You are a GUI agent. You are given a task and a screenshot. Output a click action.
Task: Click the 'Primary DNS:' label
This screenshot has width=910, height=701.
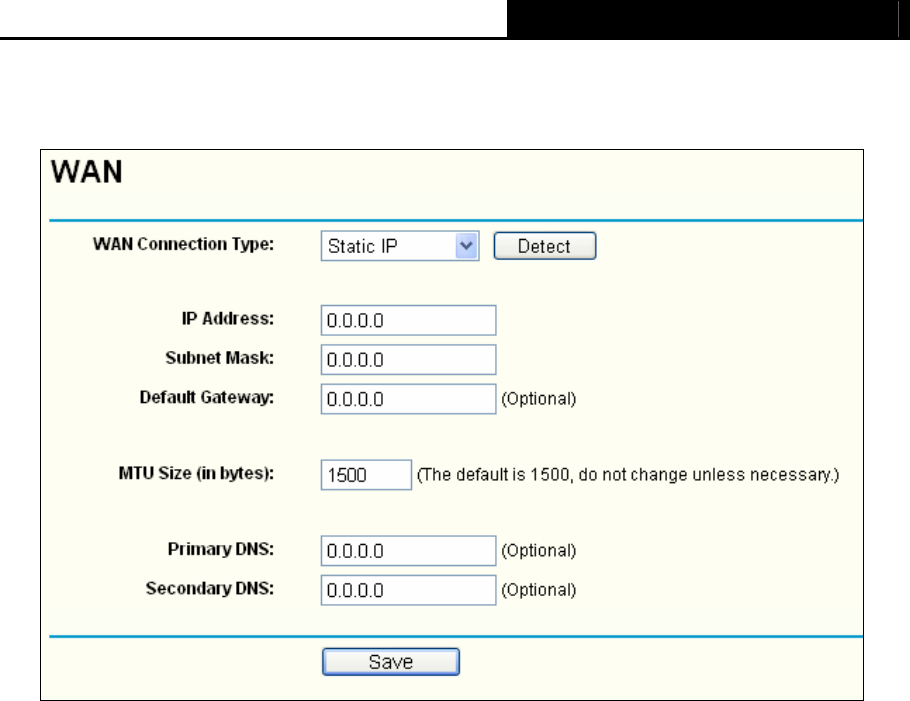click(221, 549)
